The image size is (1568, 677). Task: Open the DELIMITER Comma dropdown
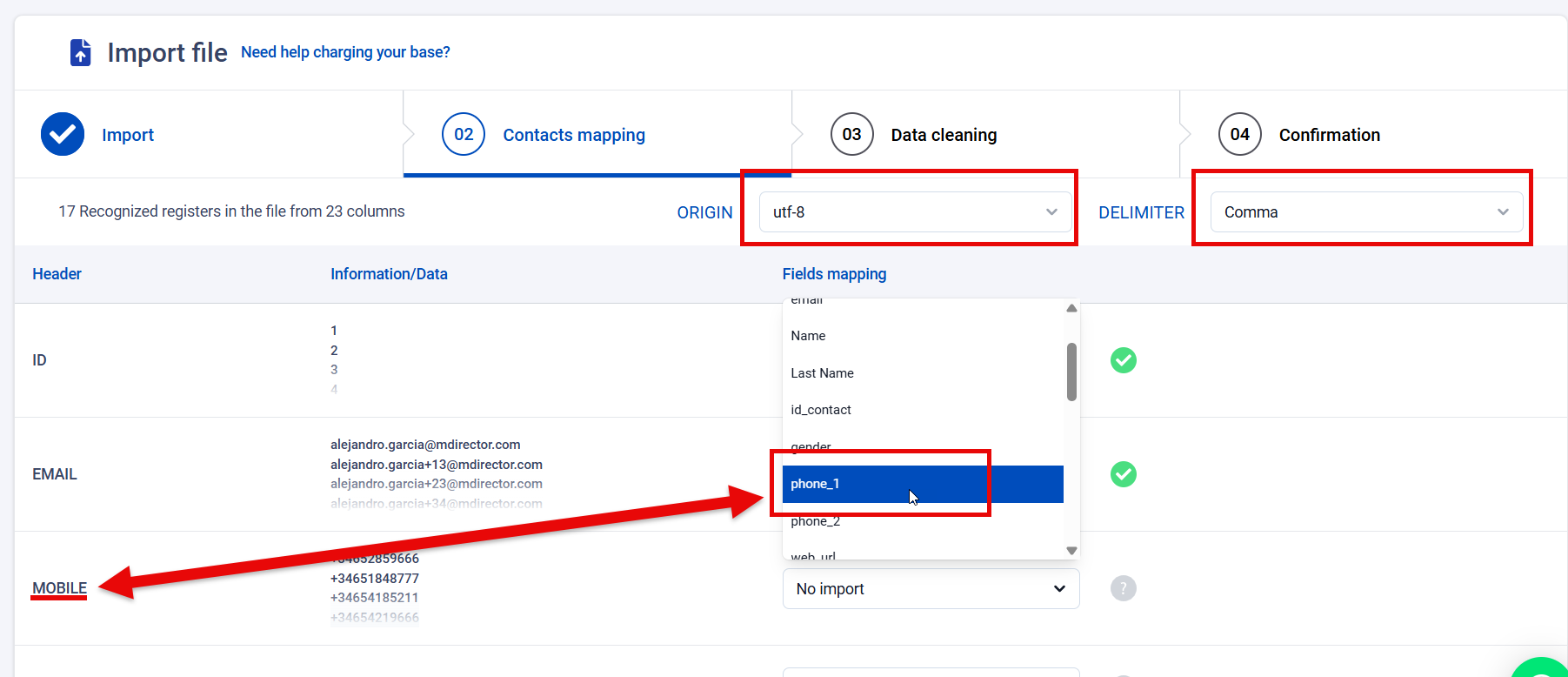tap(1365, 212)
